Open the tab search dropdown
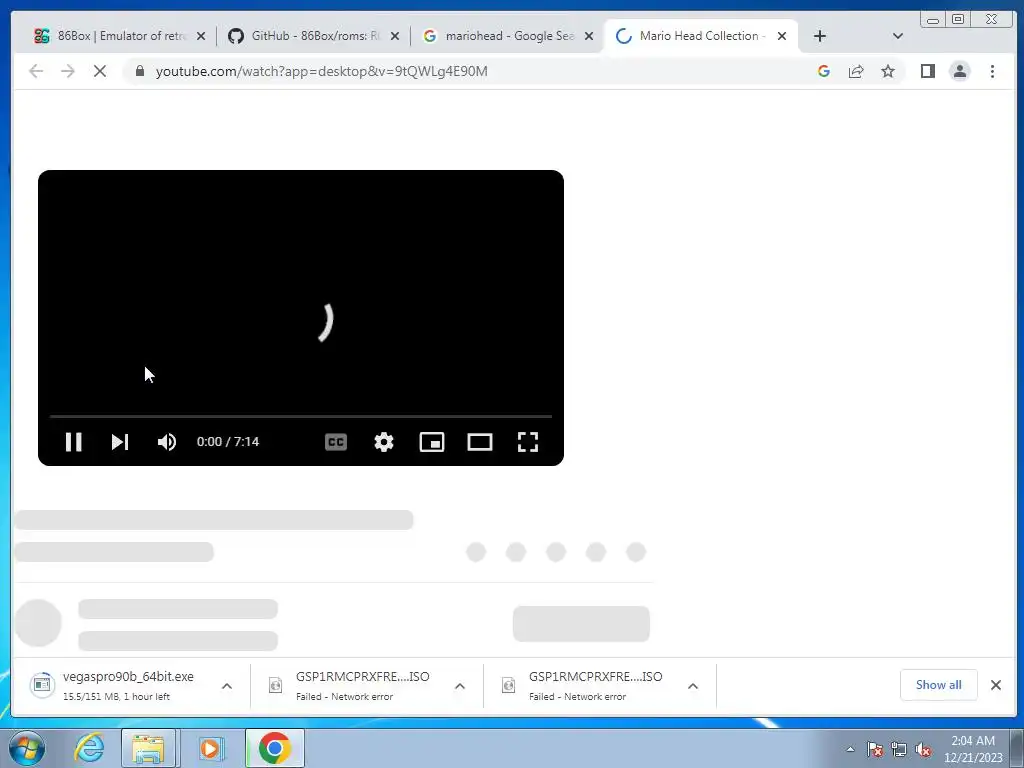This screenshot has width=1024, height=768. click(898, 36)
